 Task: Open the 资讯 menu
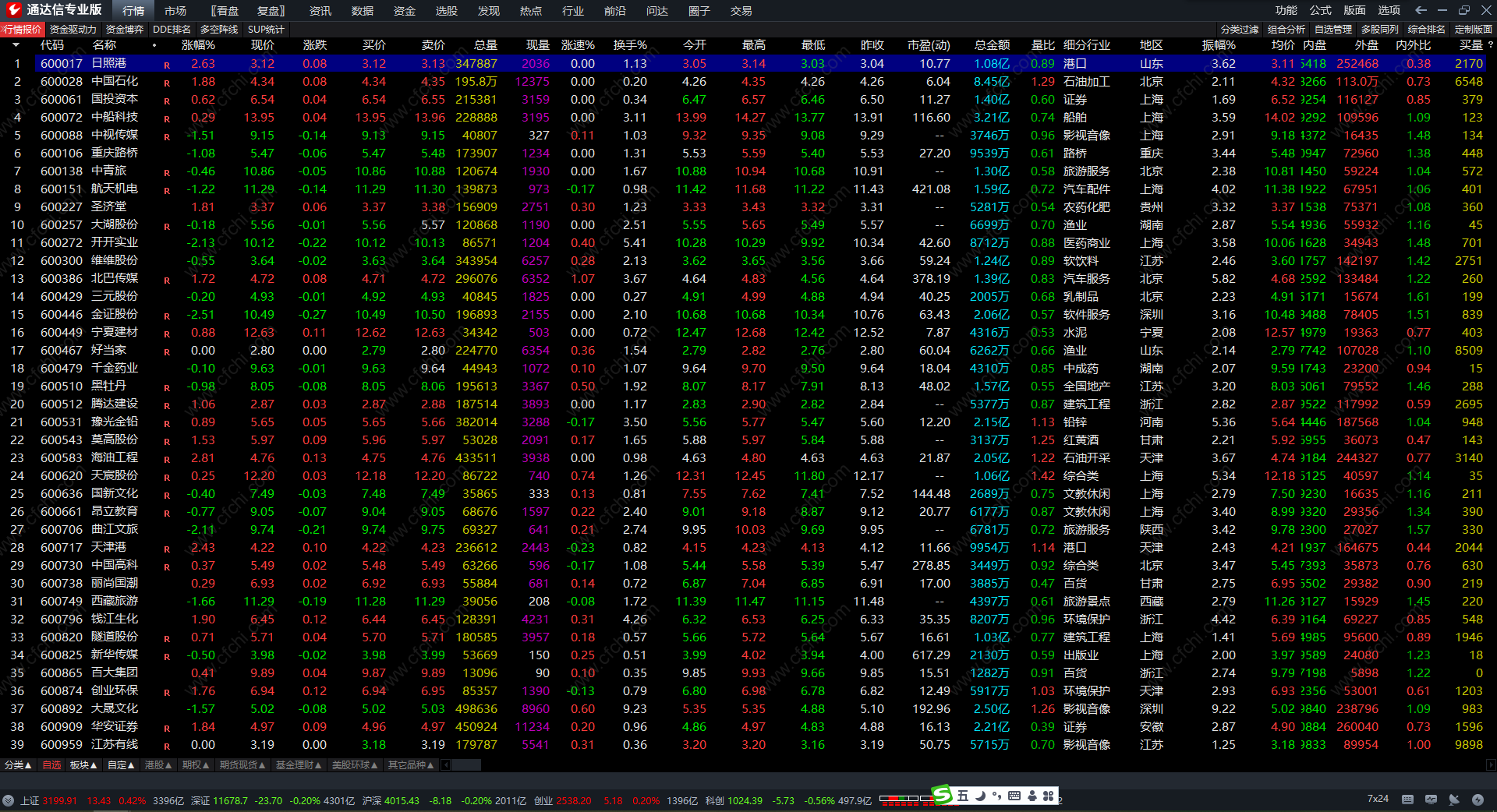(x=320, y=11)
